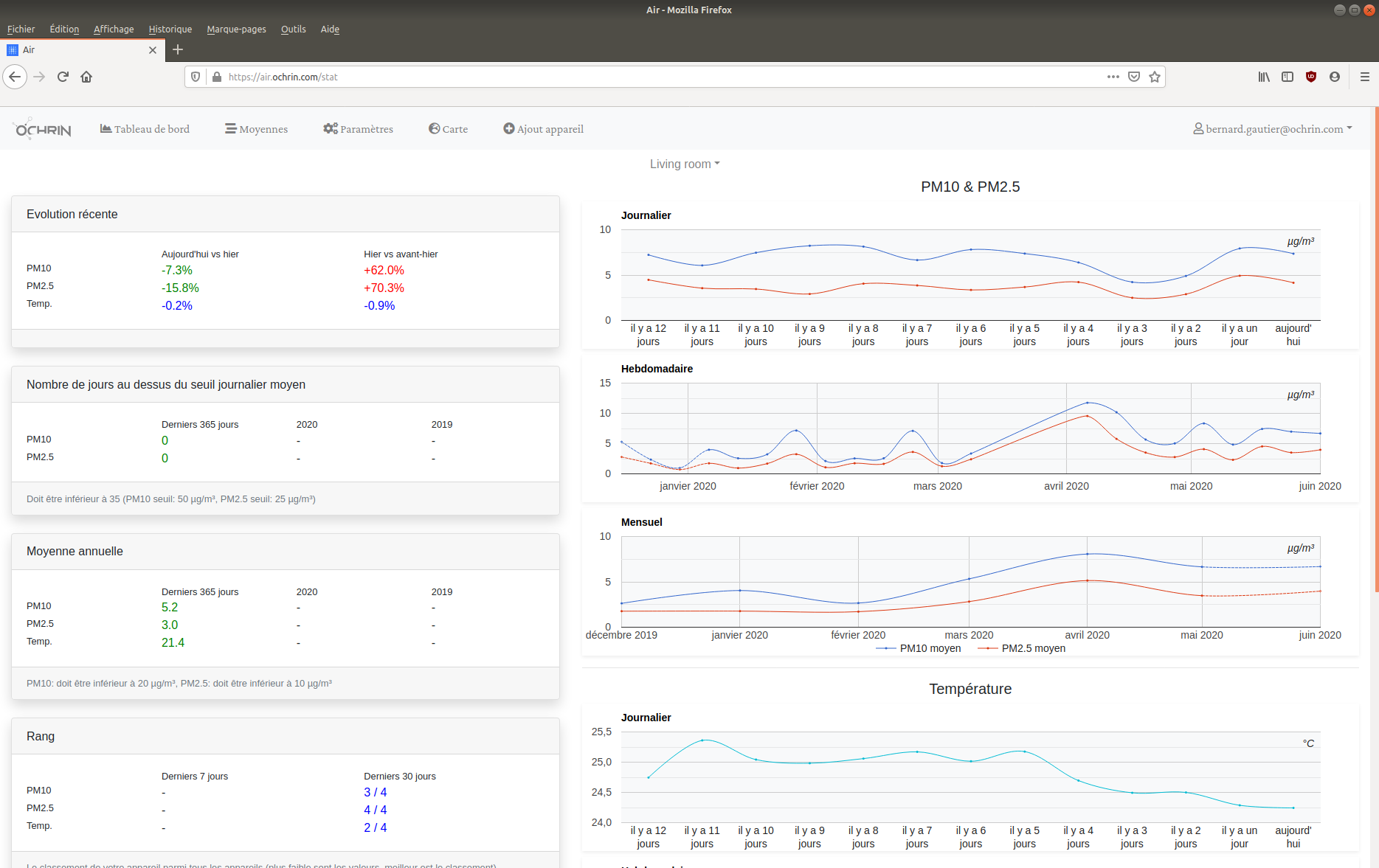Image resolution: width=1379 pixels, height=868 pixels.
Task: Reload the current page
Action: click(63, 77)
